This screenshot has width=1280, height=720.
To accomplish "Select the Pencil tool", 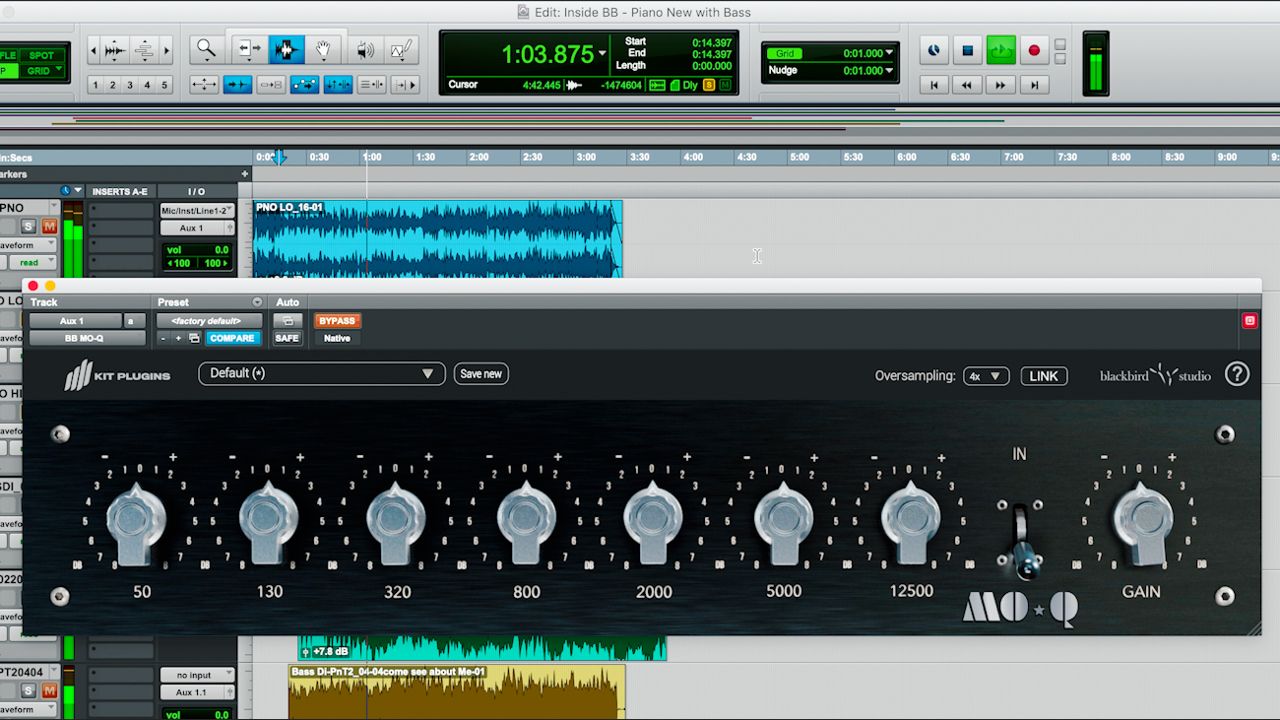I will pyautogui.click(x=401, y=49).
